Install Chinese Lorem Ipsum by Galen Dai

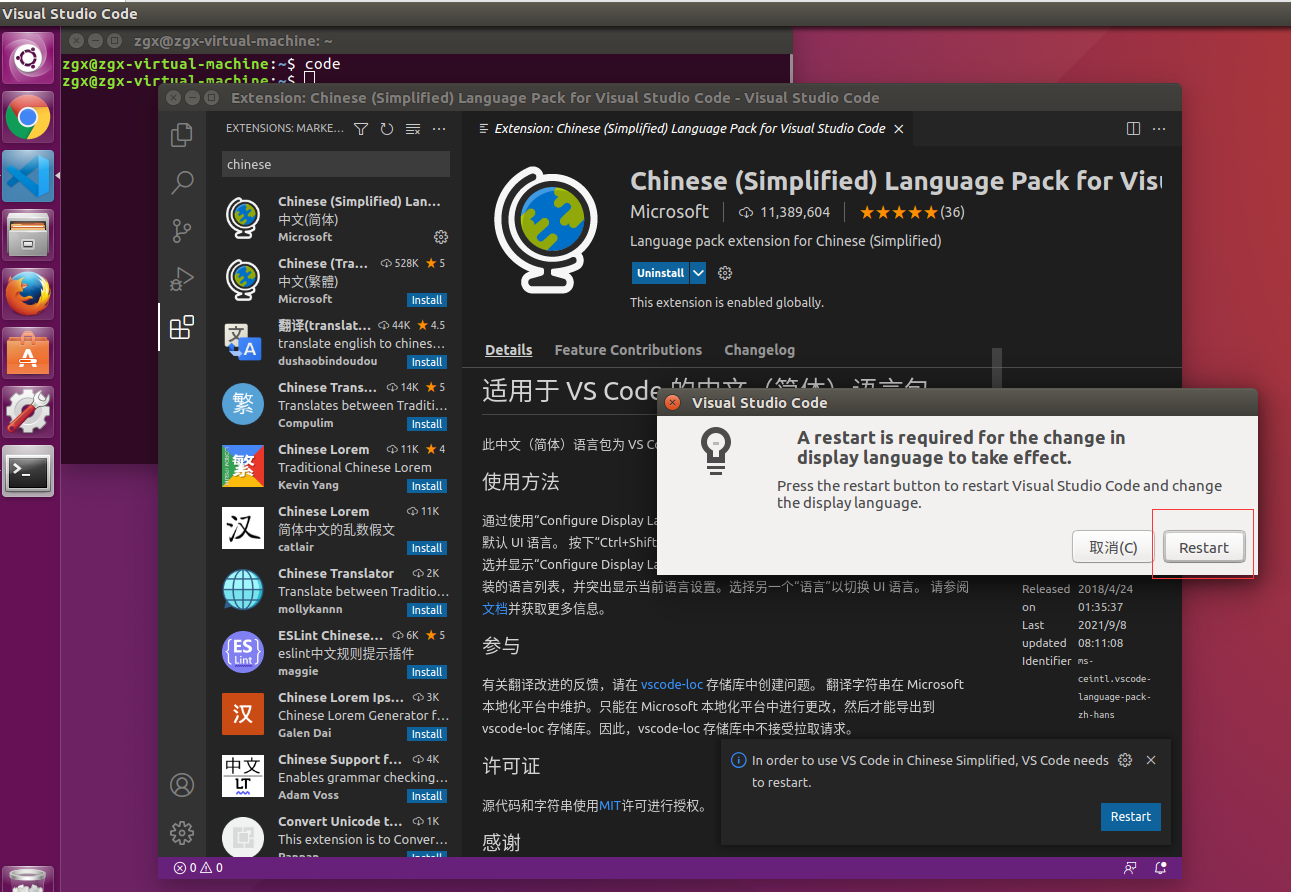(427, 734)
